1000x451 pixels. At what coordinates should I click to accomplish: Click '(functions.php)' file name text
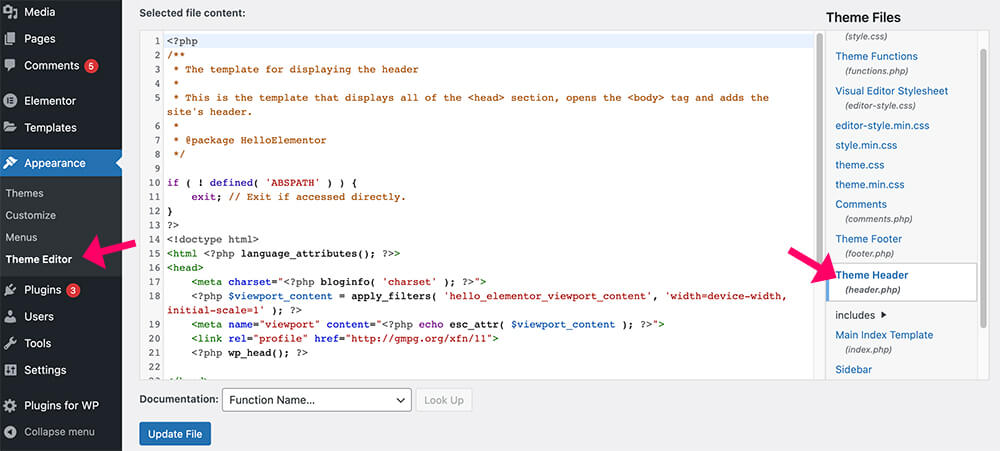pyautogui.click(x=876, y=71)
